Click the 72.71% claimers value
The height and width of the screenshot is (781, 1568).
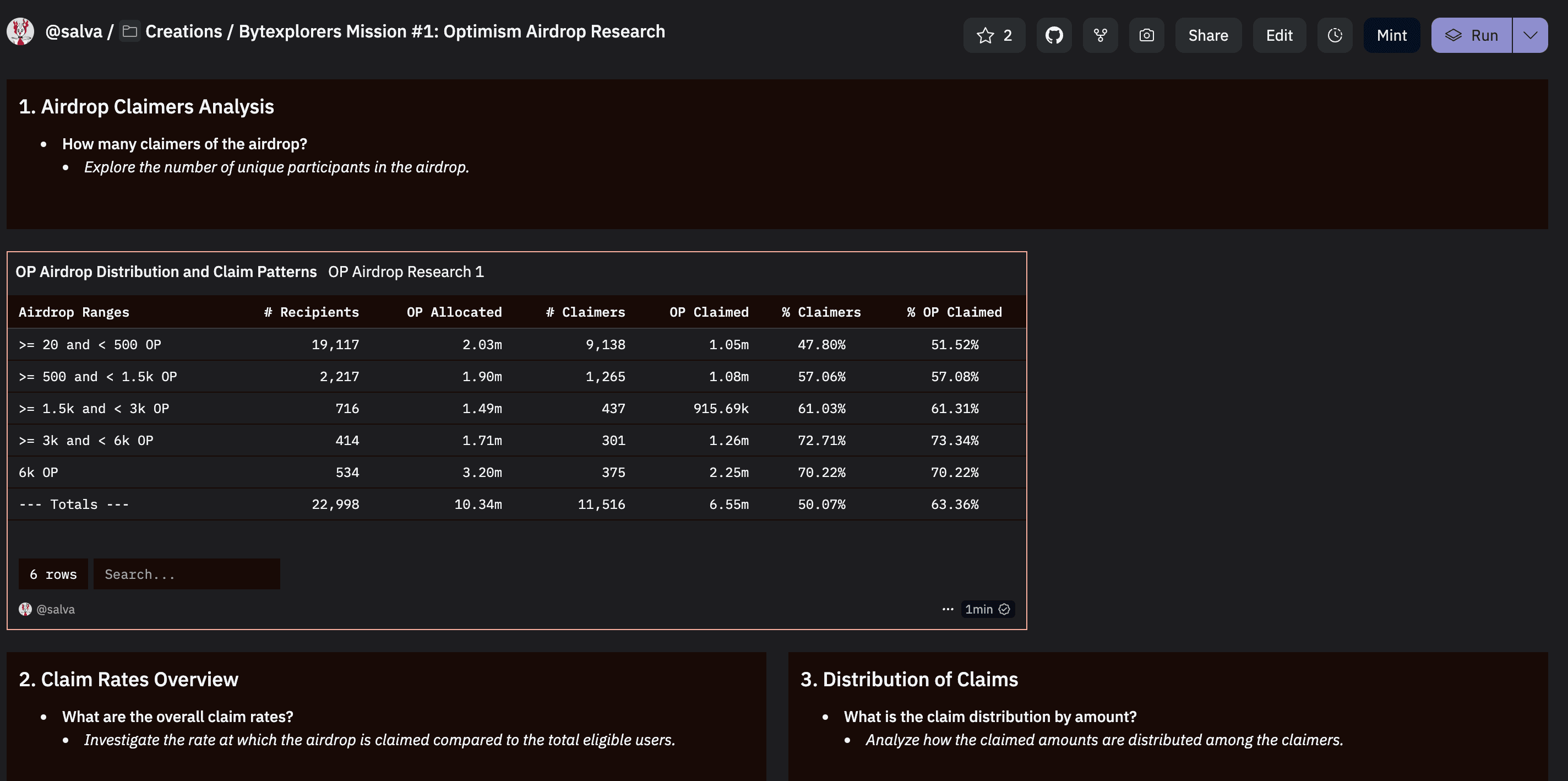(821, 440)
